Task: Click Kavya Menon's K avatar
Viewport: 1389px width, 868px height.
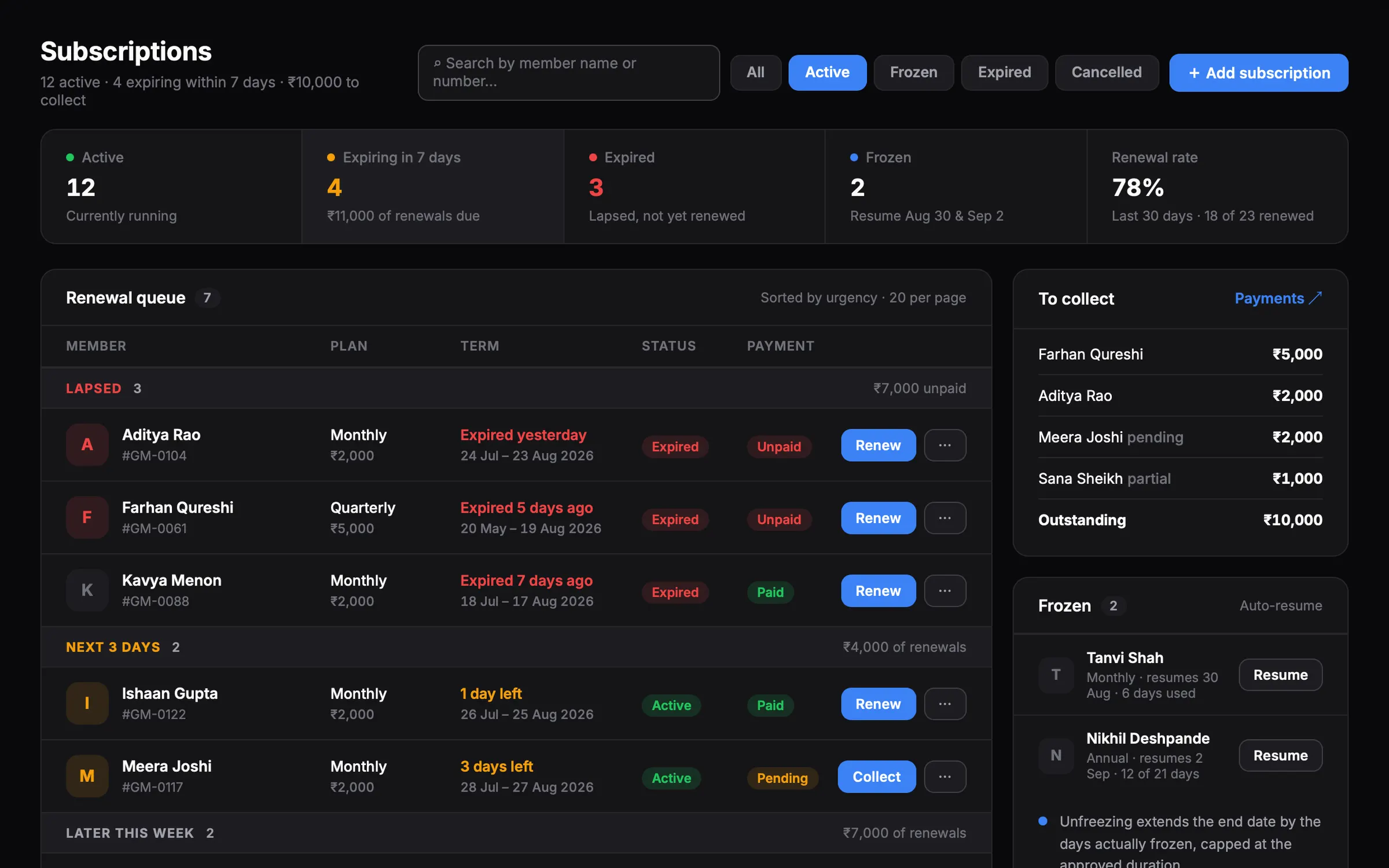Action: (x=87, y=590)
